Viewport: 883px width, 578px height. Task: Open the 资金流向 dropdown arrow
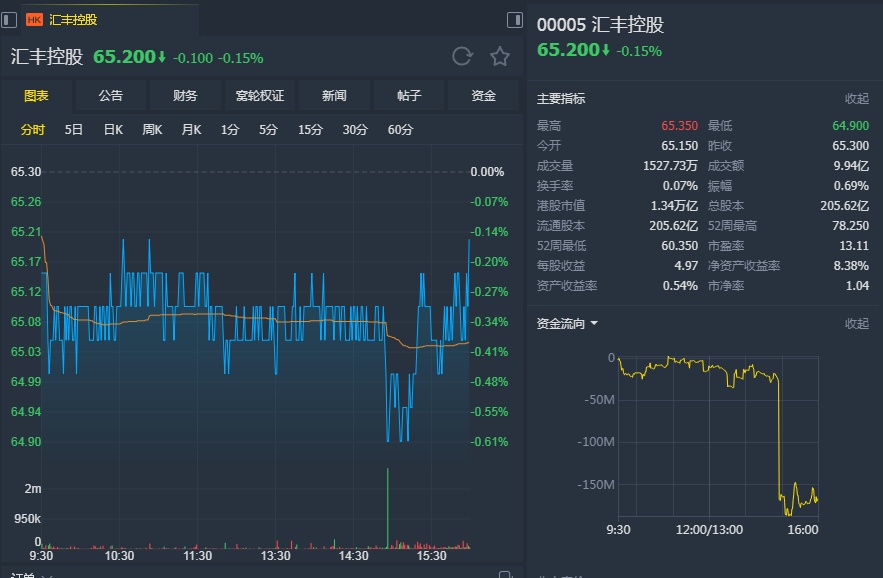coord(594,324)
